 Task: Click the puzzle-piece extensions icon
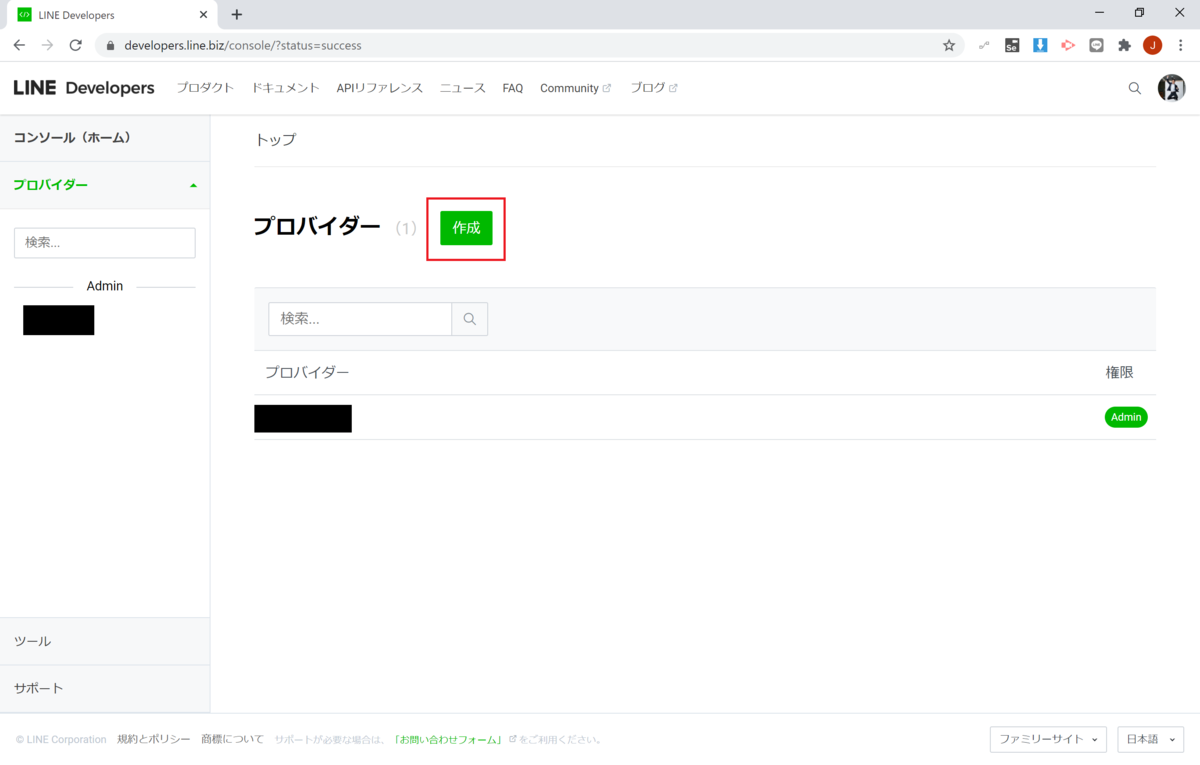[x=1124, y=45]
